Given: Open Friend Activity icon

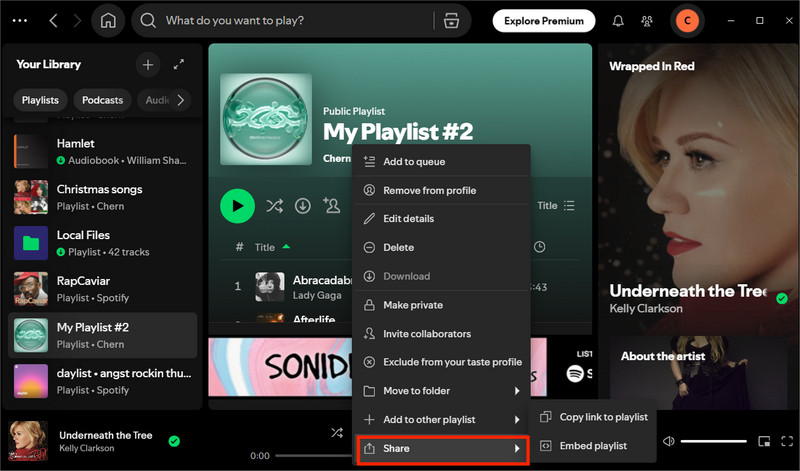Looking at the screenshot, I should tap(647, 21).
